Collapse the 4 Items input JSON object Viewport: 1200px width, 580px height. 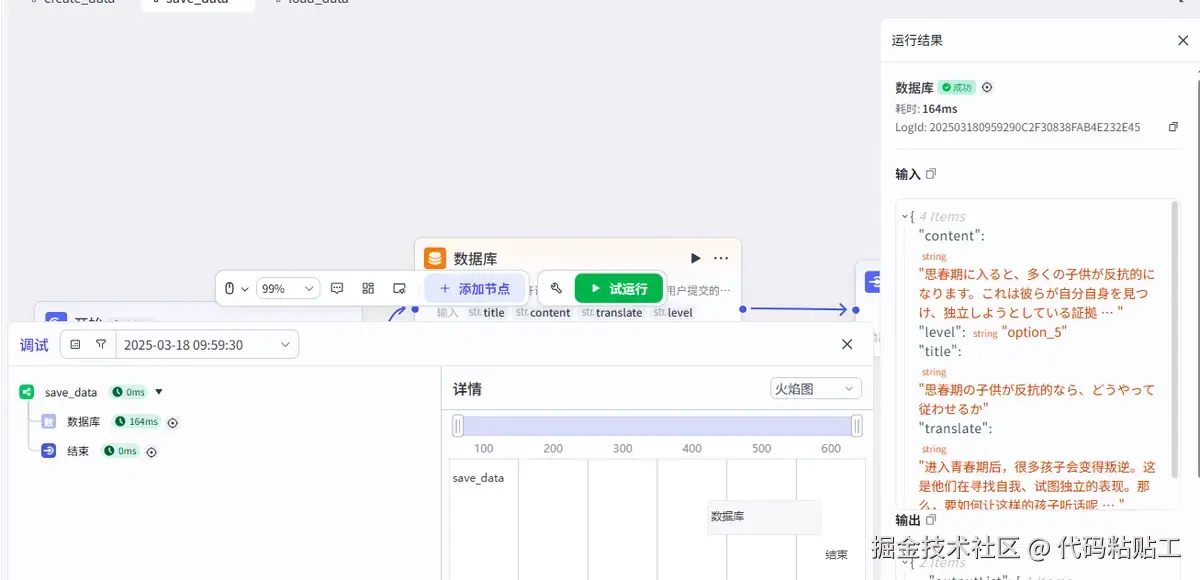pos(905,216)
